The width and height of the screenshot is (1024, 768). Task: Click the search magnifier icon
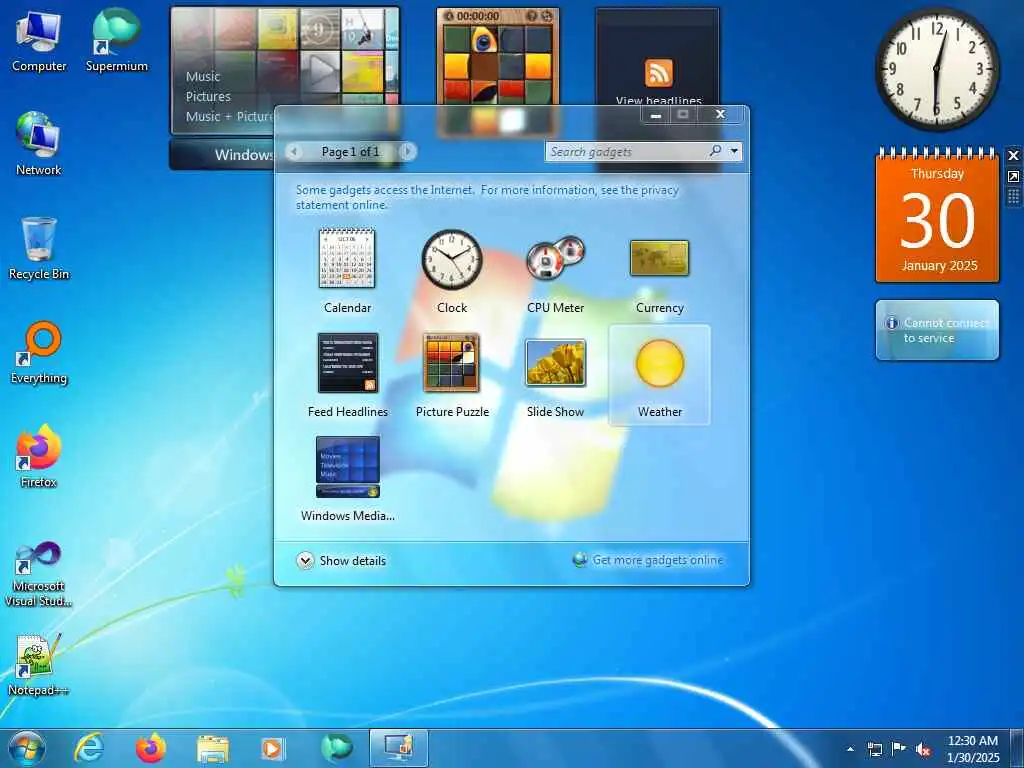(x=716, y=151)
